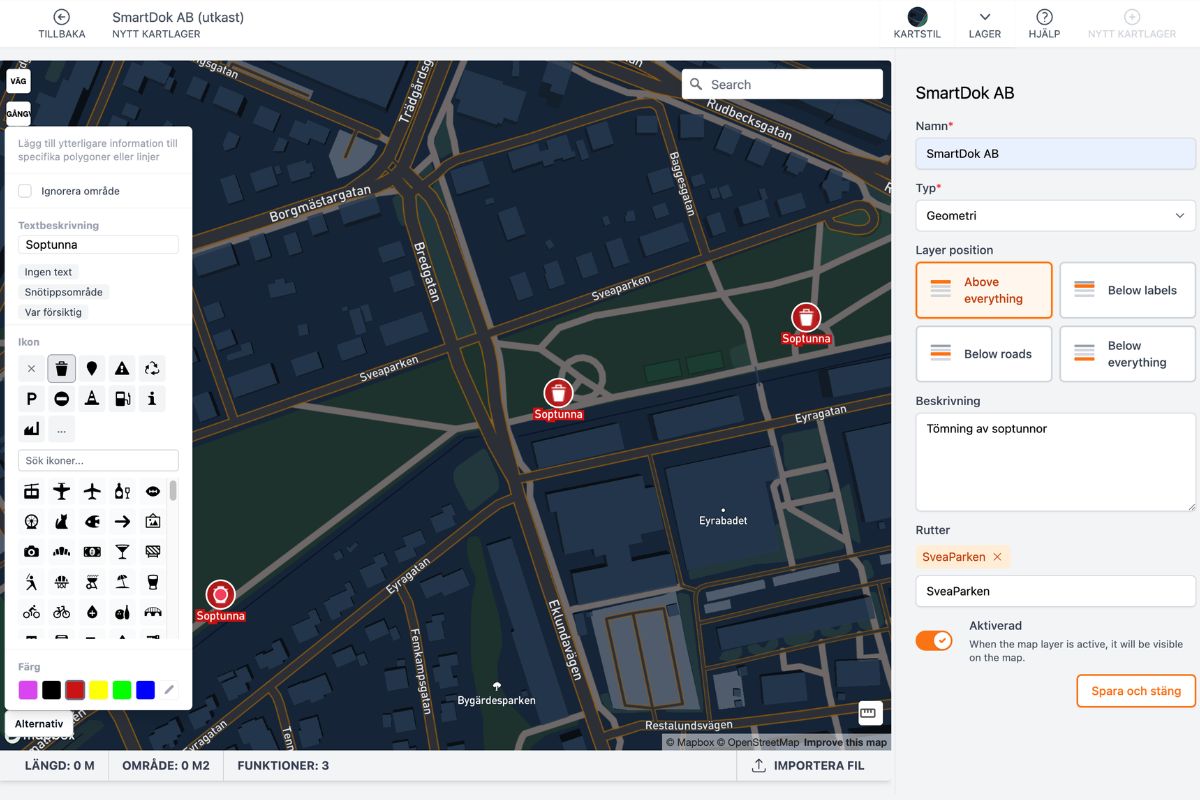Pick the camera icon

[x=32, y=551]
